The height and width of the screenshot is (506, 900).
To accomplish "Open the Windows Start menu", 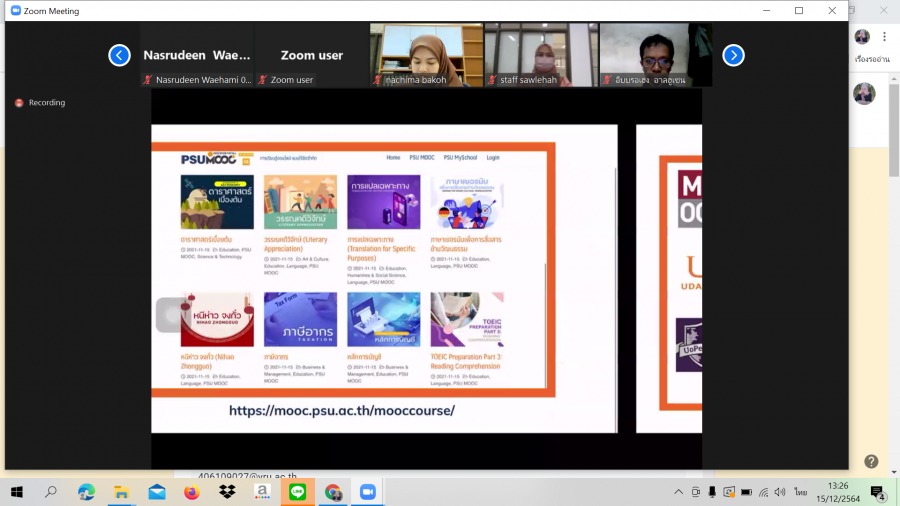I will pos(17,492).
